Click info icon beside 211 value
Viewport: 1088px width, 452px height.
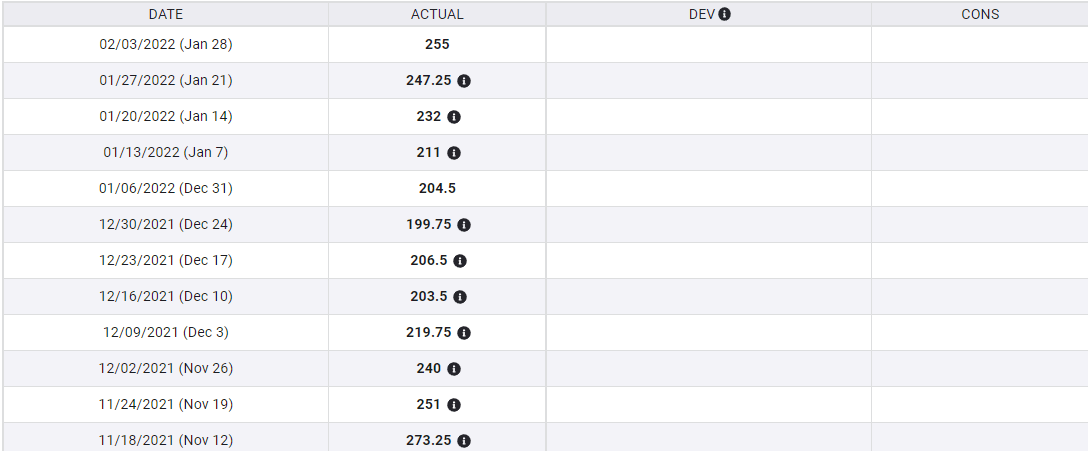(x=454, y=153)
